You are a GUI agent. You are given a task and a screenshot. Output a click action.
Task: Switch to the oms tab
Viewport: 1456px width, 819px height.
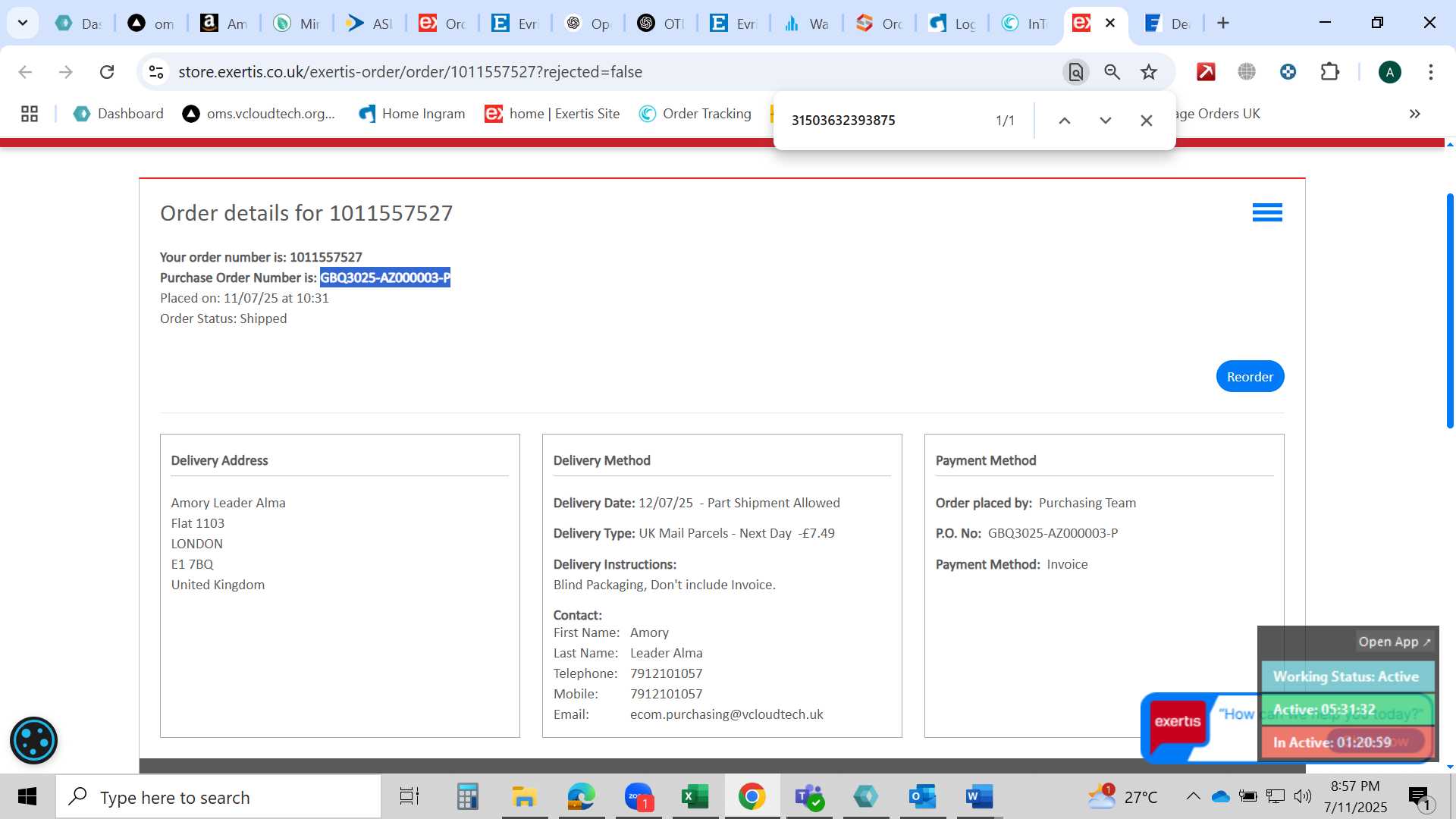tap(152, 24)
